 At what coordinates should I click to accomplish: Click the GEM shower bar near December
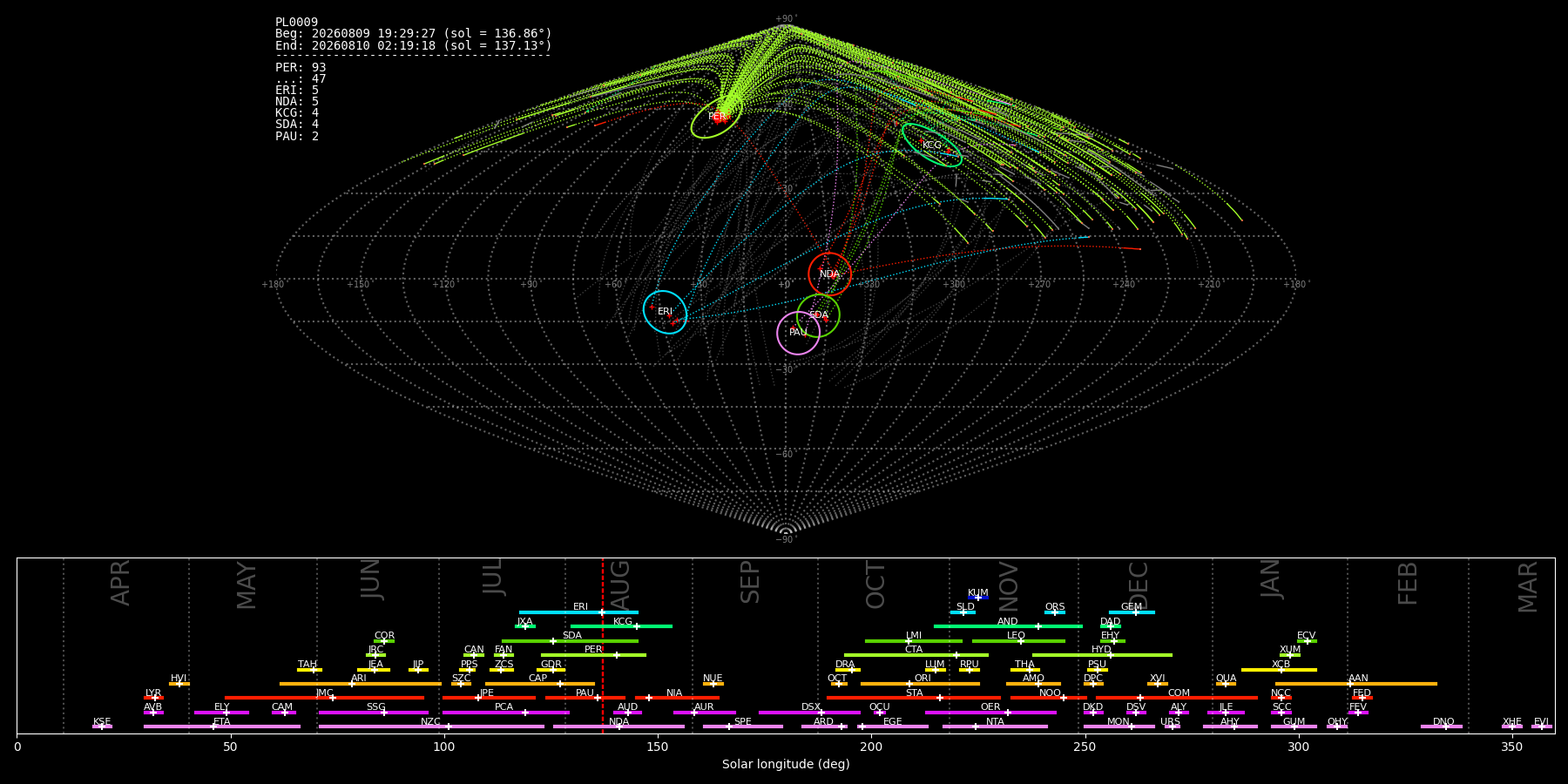coord(1132,612)
